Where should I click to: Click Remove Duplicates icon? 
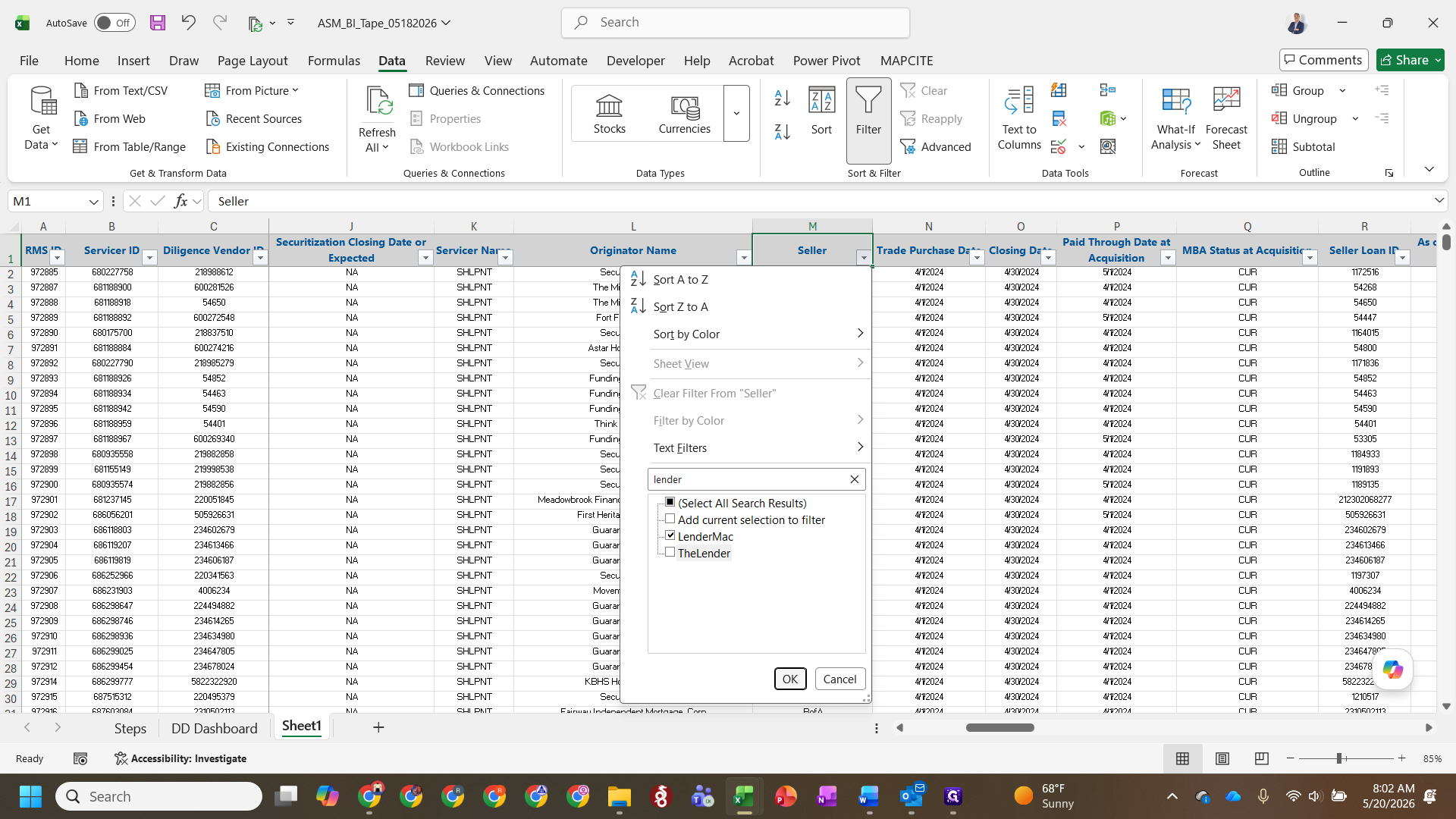(x=1059, y=118)
